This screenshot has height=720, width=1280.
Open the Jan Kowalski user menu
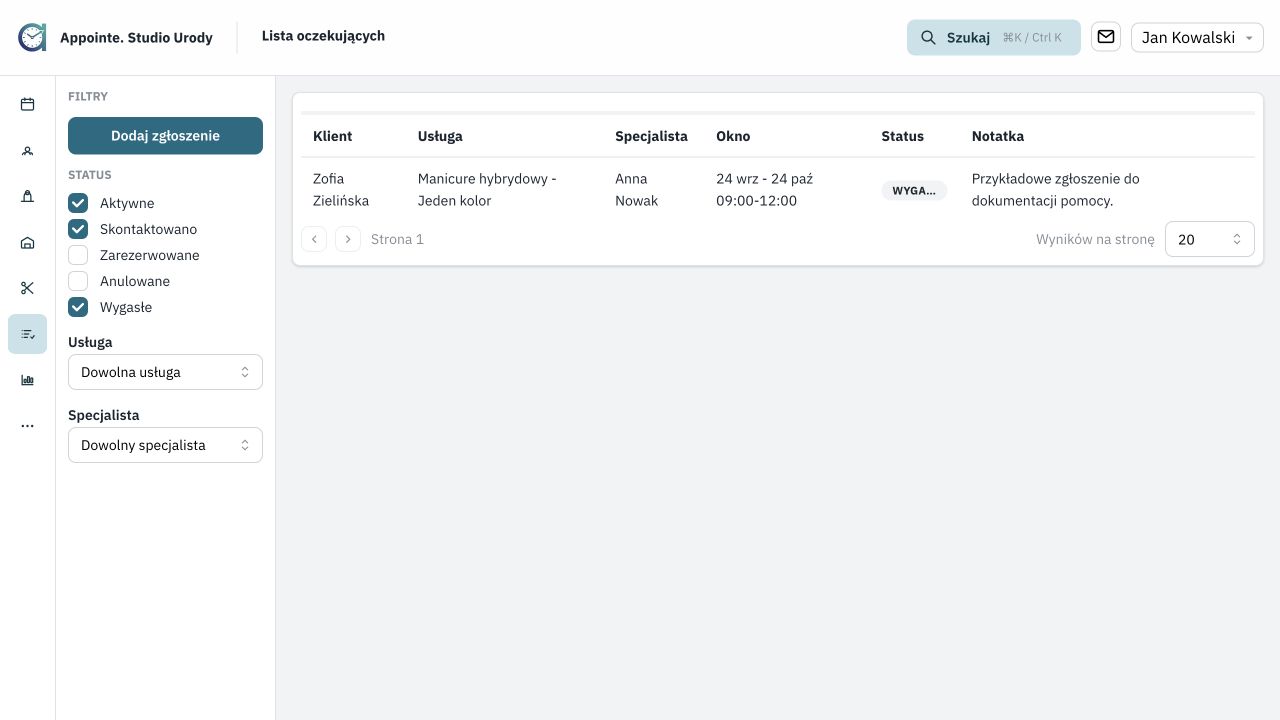tap(1197, 38)
